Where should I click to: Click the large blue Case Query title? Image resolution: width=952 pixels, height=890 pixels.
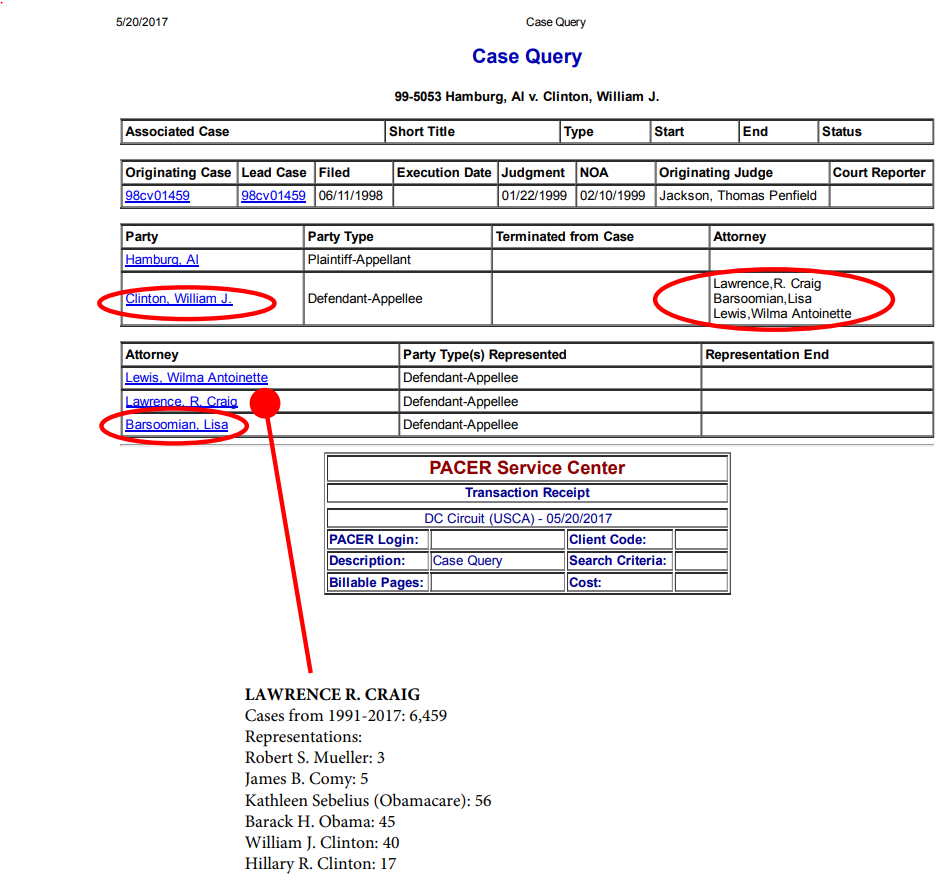[527, 56]
